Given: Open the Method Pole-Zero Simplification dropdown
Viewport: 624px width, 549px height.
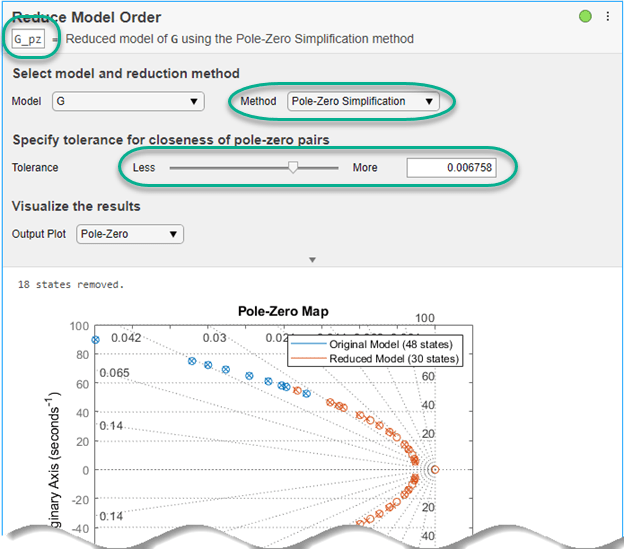Looking at the screenshot, I should 362,101.
